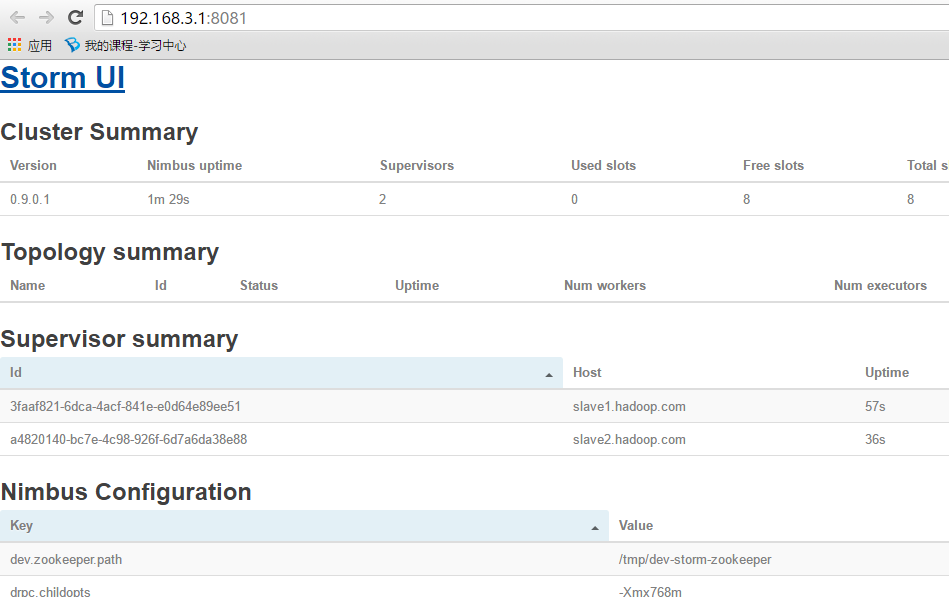Screen dimensions: 949x597
Task: Click the topology Name column header
Action: coord(27,285)
